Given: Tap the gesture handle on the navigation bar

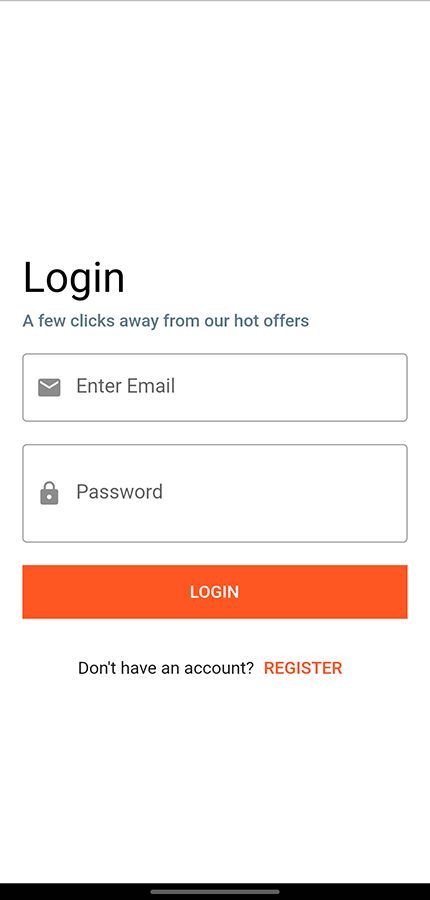Looking at the screenshot, I should tap(215, 891).
